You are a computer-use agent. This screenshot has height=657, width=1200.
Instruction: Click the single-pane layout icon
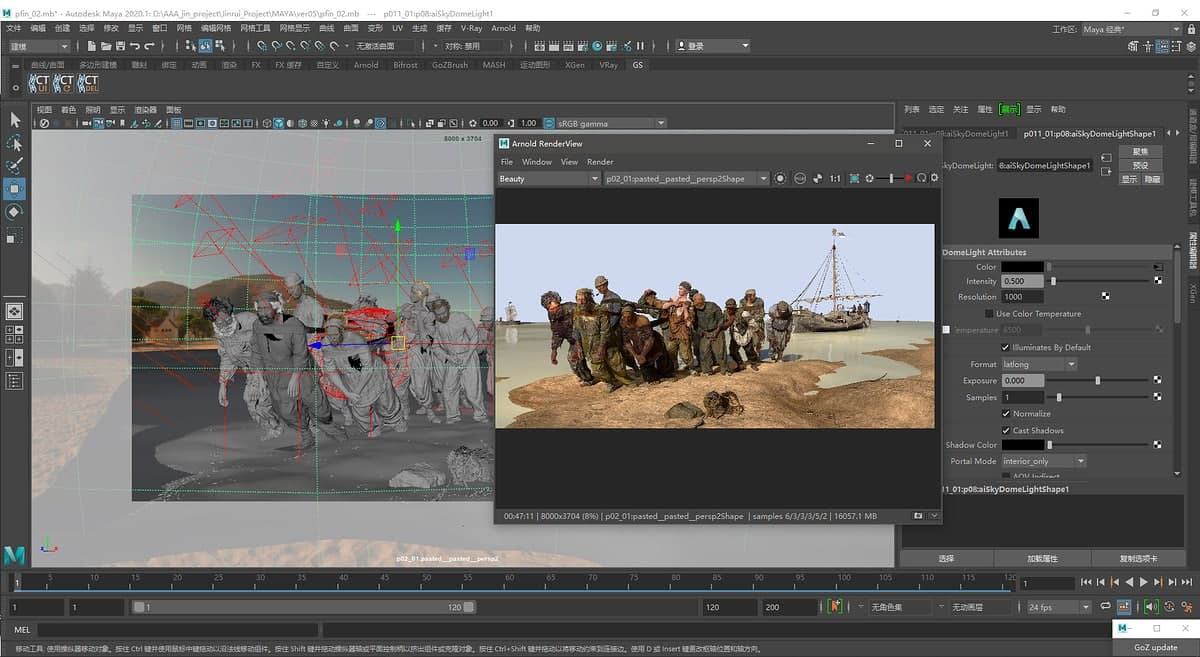pos(15,311)
